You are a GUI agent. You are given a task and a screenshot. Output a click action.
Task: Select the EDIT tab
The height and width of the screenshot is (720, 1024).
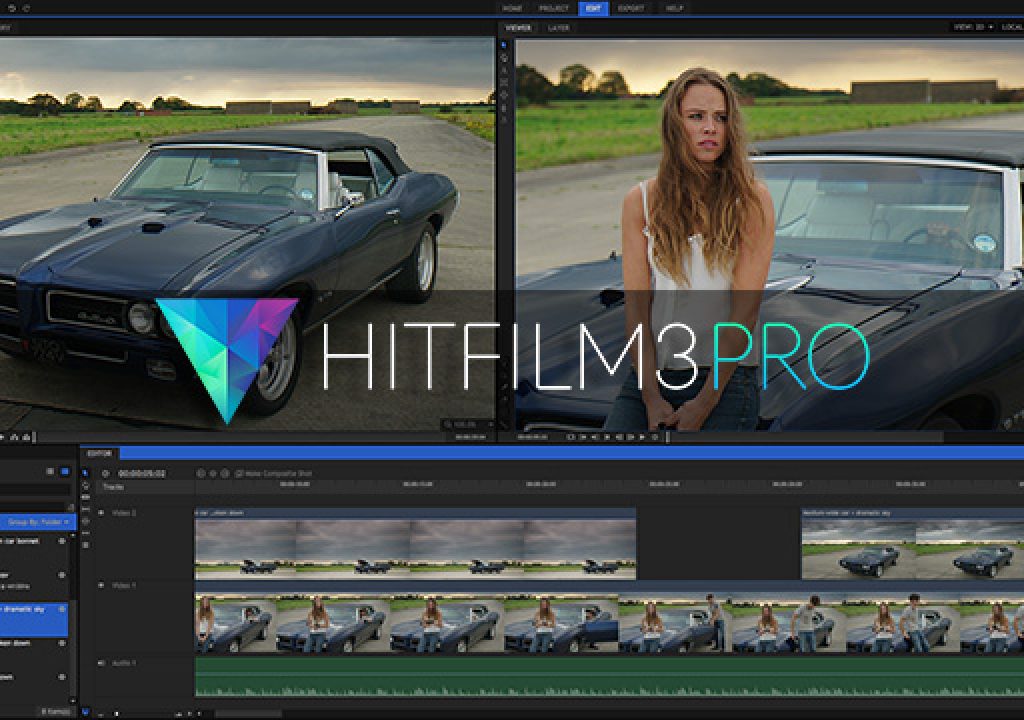coord(593,8)
